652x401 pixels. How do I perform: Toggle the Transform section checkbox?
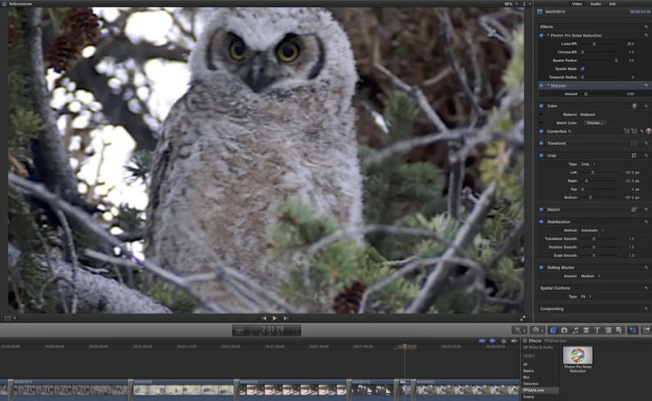[x=541, y=143]
